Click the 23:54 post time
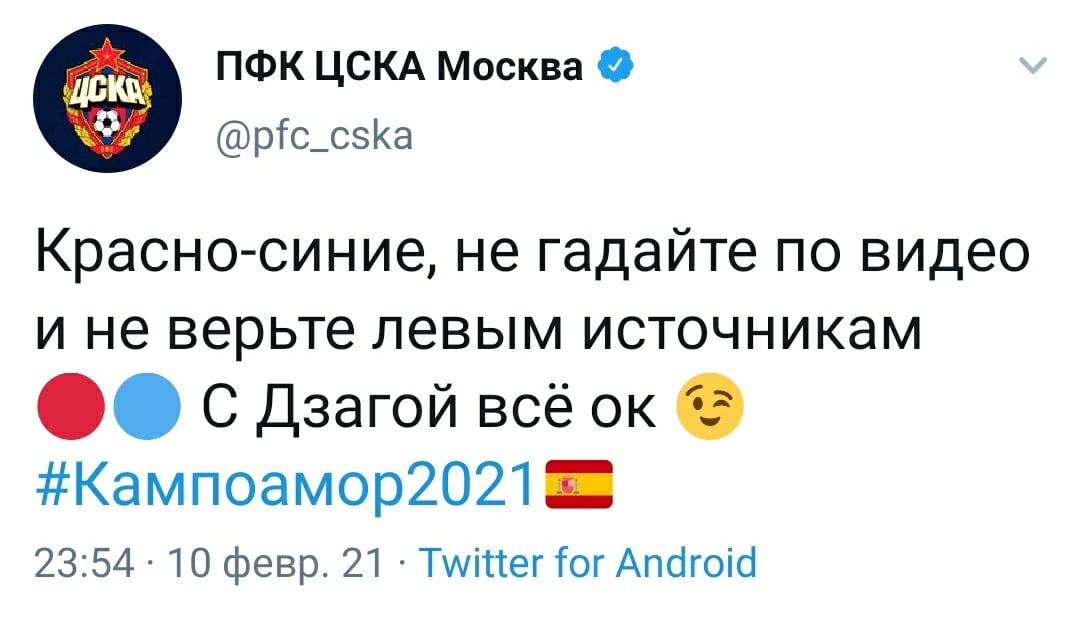 click(x=84, y=563)
